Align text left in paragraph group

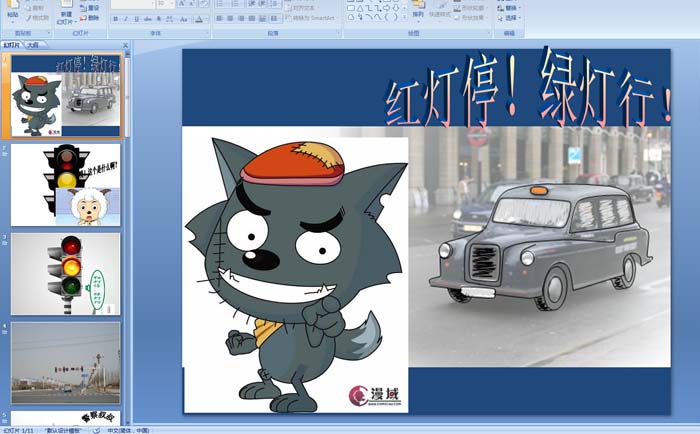point(219,18)
